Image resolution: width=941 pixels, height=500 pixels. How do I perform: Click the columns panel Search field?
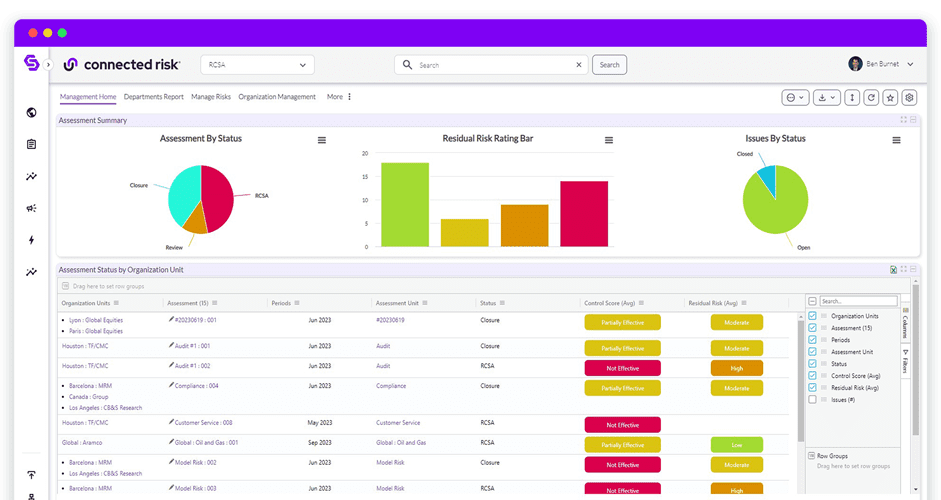[x=858, y=301]
